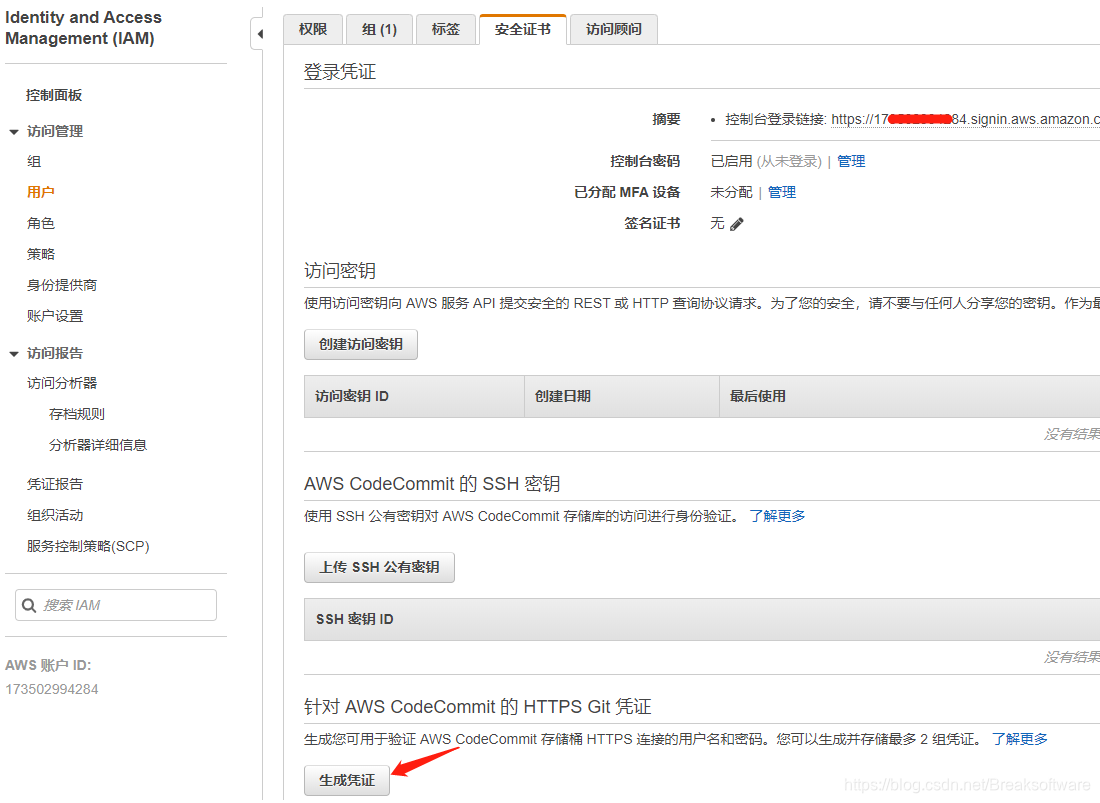Edit the 签名证书 with pencil icon

pyautogui.click(x=737, y=224)
